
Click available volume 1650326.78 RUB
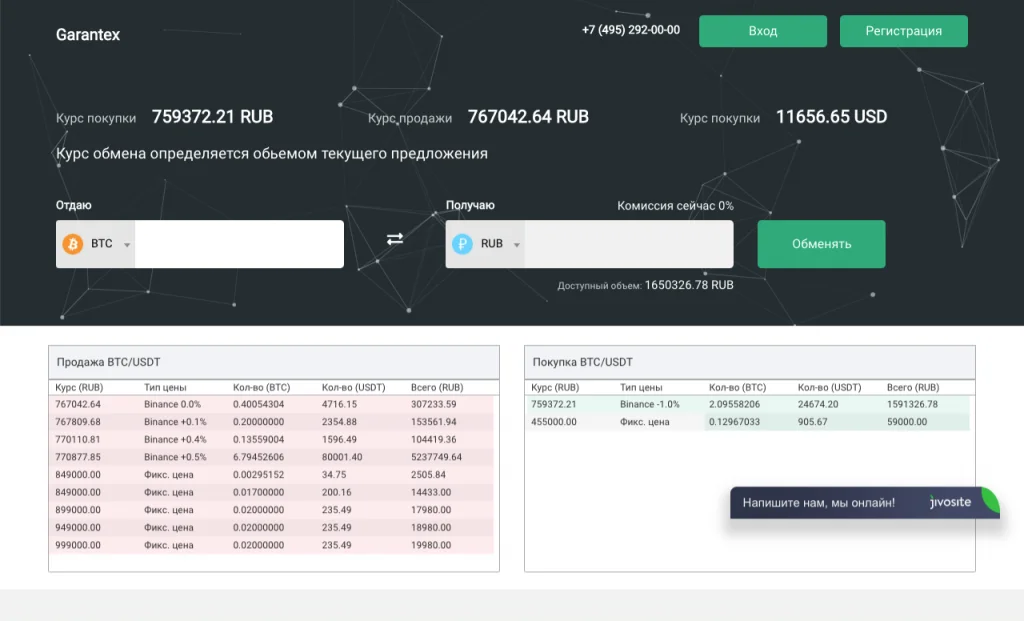688,285
